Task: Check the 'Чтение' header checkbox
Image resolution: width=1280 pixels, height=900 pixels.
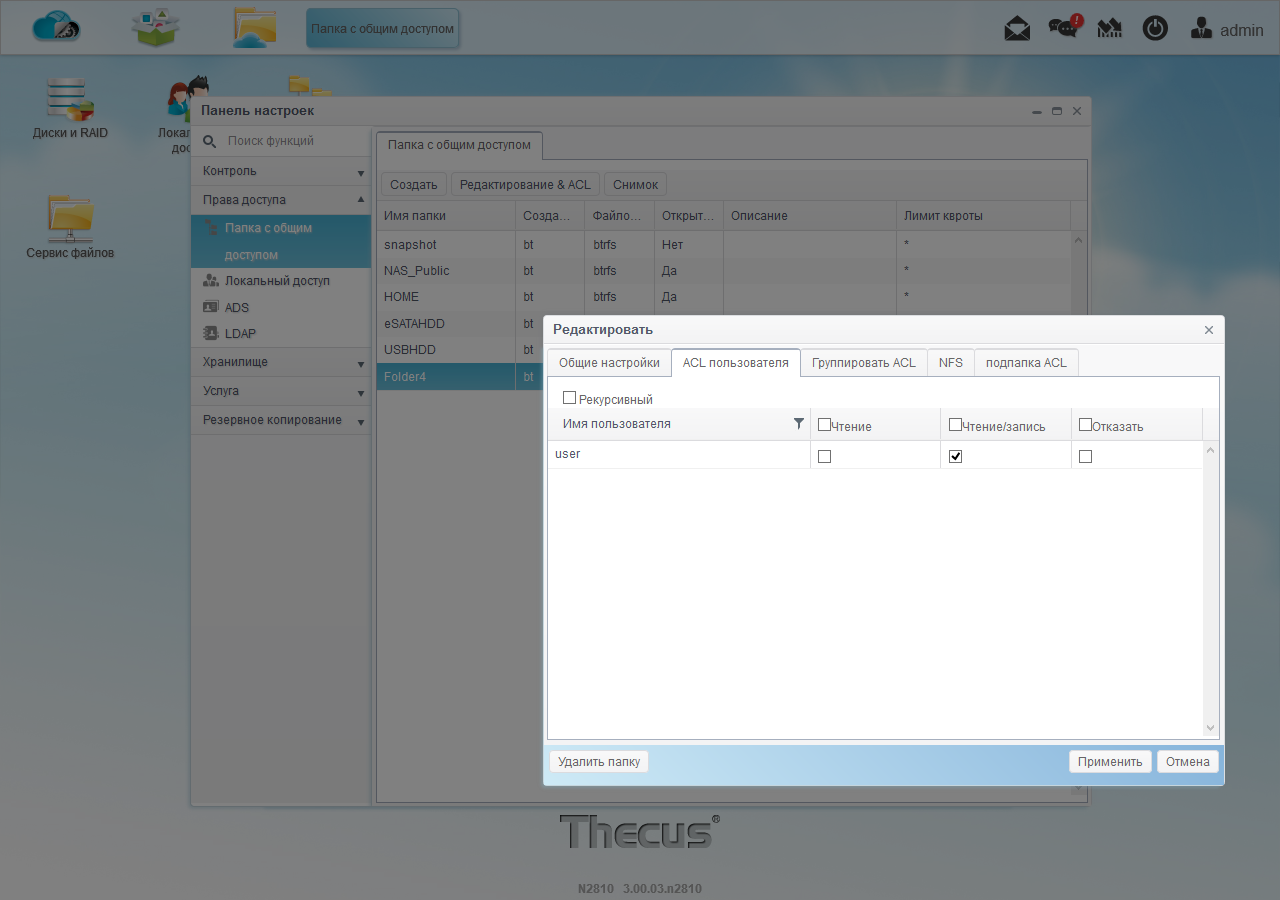Action: click(x=824, y=424)
